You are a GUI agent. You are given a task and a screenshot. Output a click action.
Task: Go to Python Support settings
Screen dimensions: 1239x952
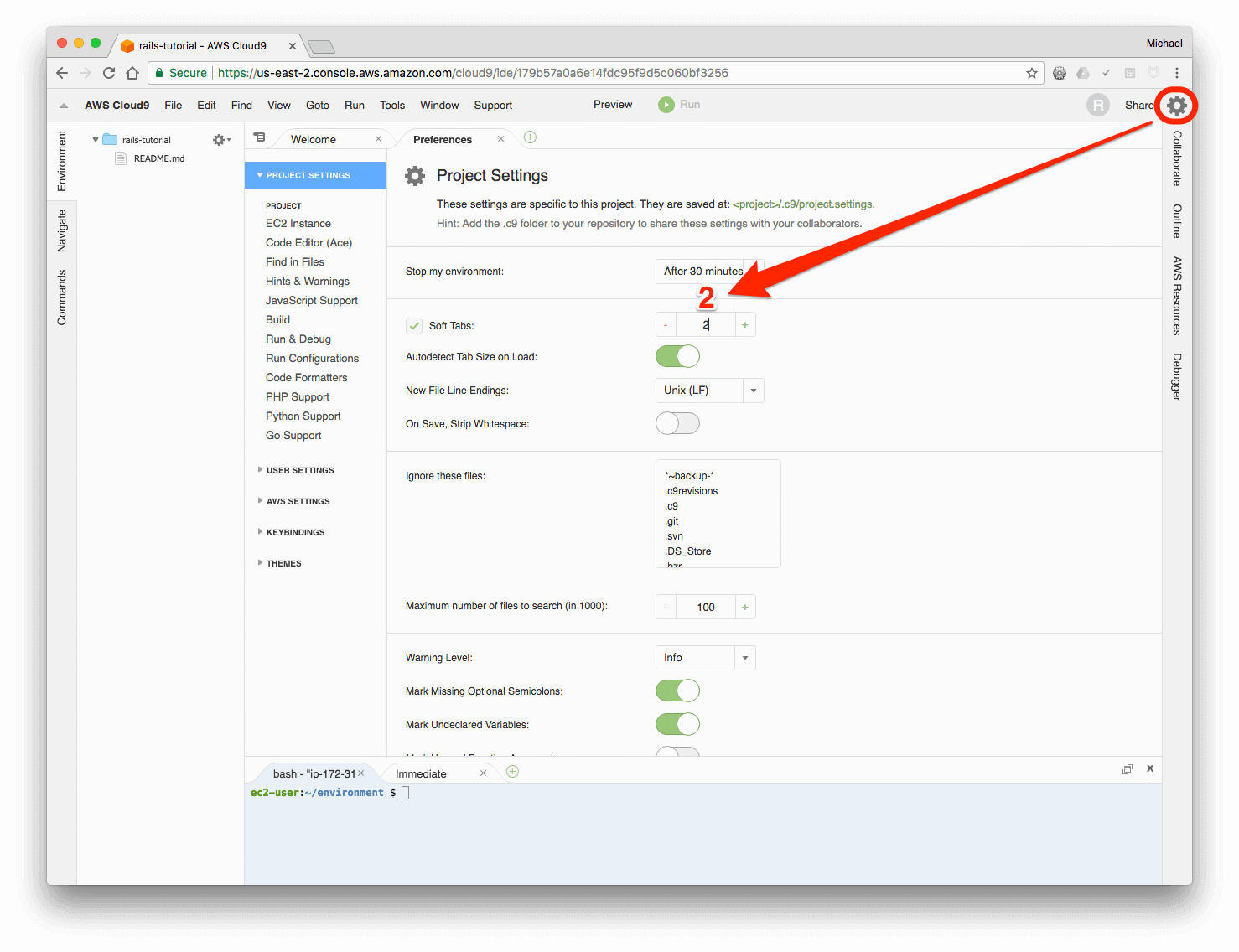[303, 416]
